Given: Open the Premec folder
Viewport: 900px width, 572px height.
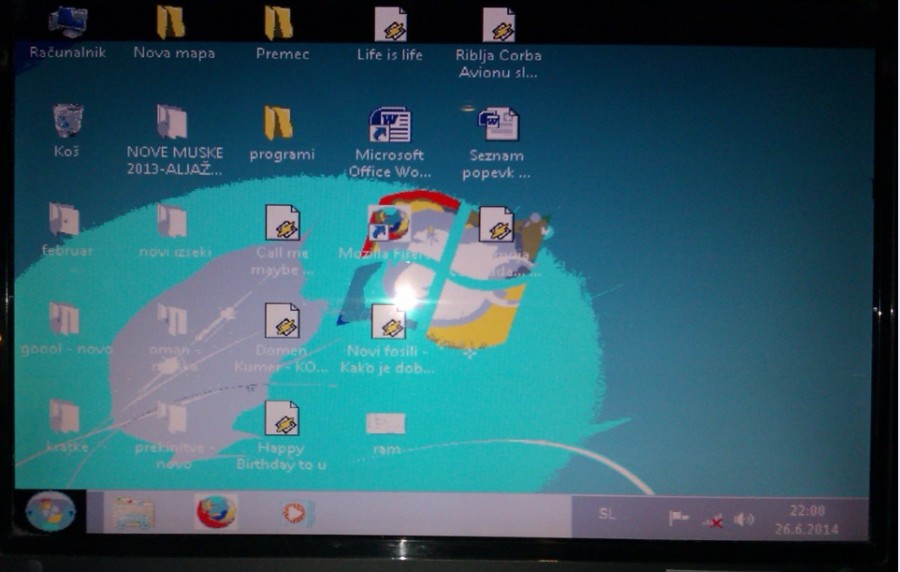Looking at the screenshot, I should [x=281, y=22].
